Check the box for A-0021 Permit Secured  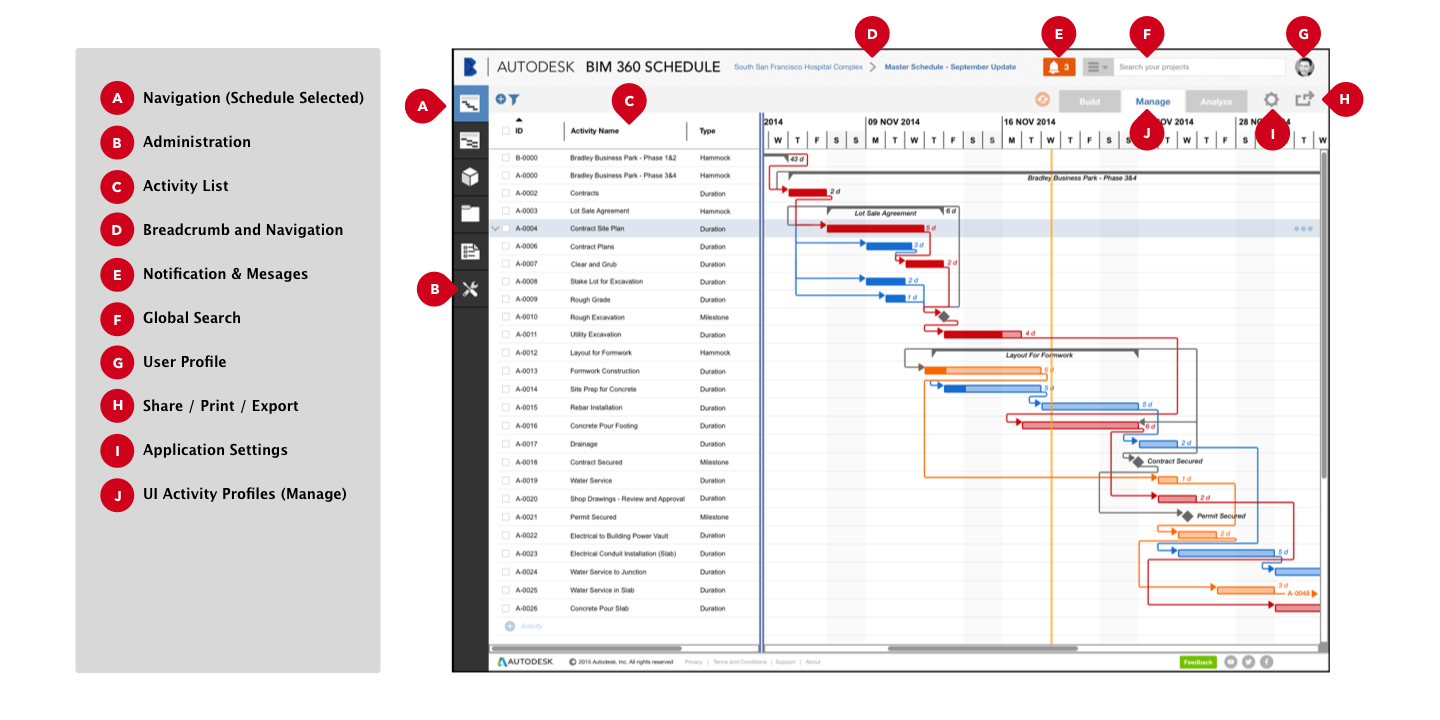(x=506, y=517)
